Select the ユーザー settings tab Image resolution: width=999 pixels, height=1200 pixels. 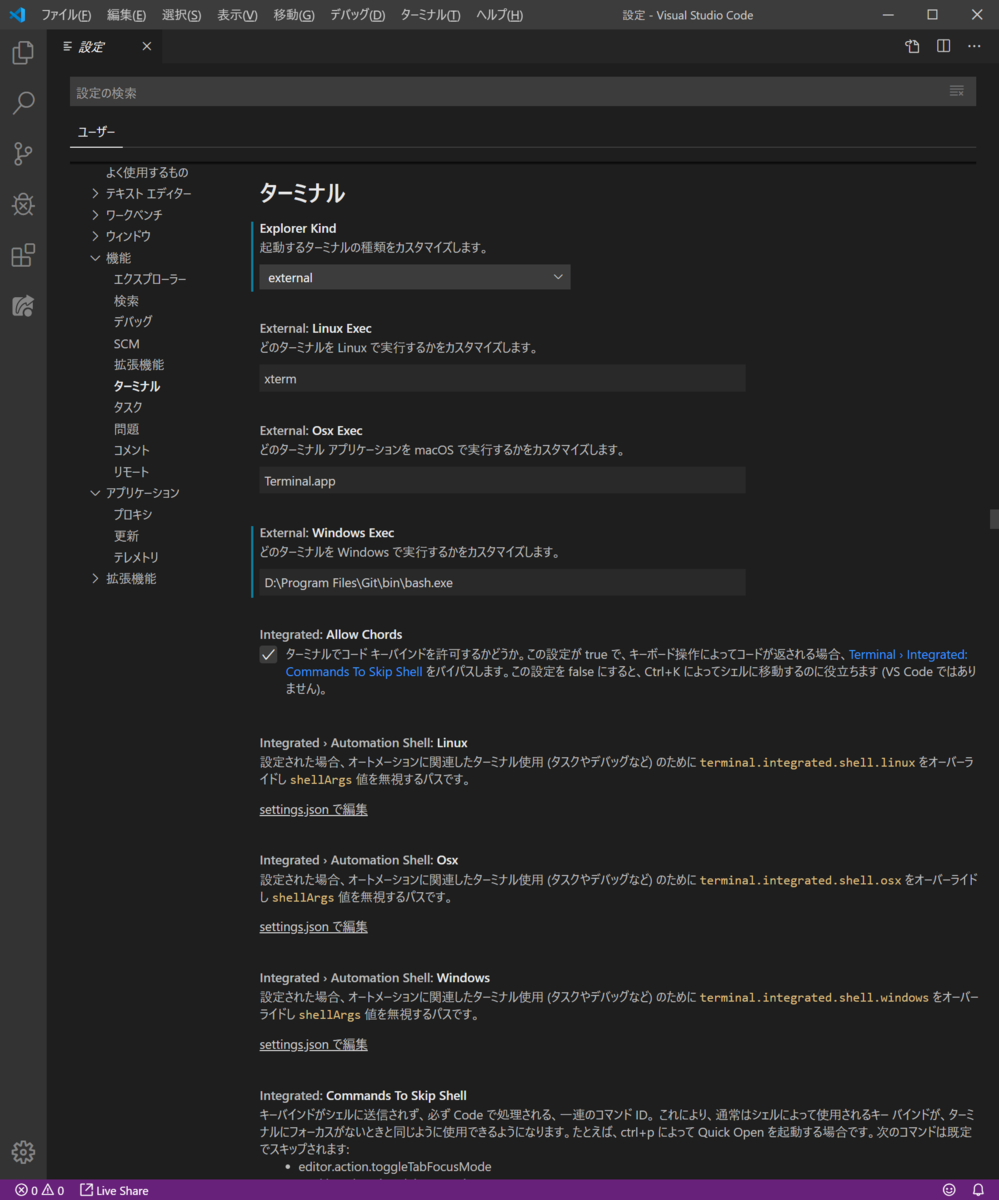point(97,132)
